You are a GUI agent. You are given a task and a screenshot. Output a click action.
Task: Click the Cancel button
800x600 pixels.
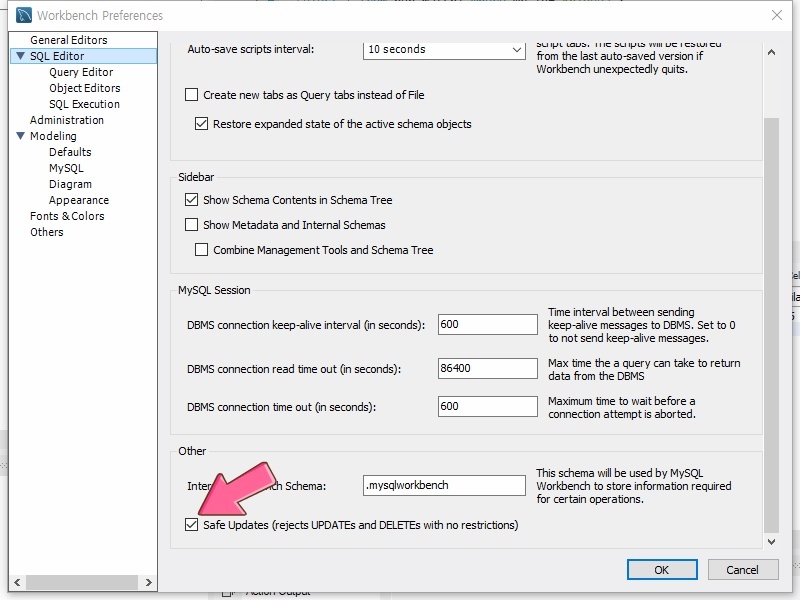(742, 569)
